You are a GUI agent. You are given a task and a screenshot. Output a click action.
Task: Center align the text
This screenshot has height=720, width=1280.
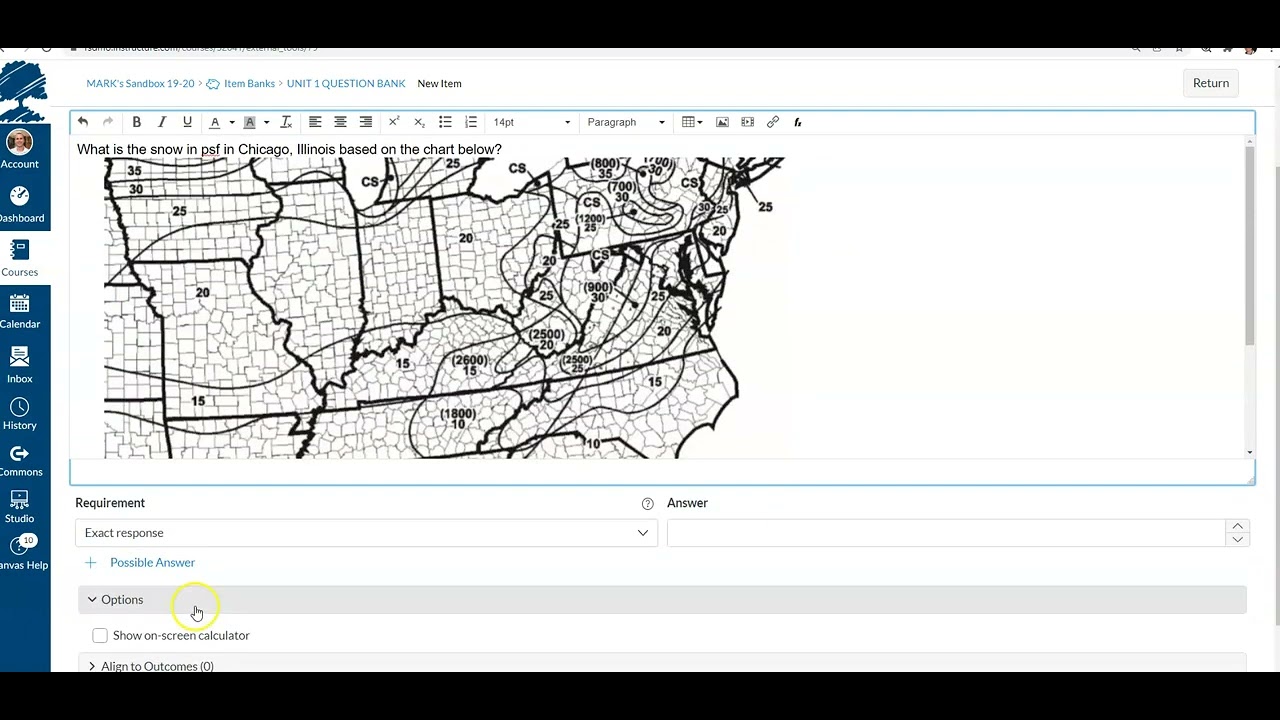click(340, 122)
